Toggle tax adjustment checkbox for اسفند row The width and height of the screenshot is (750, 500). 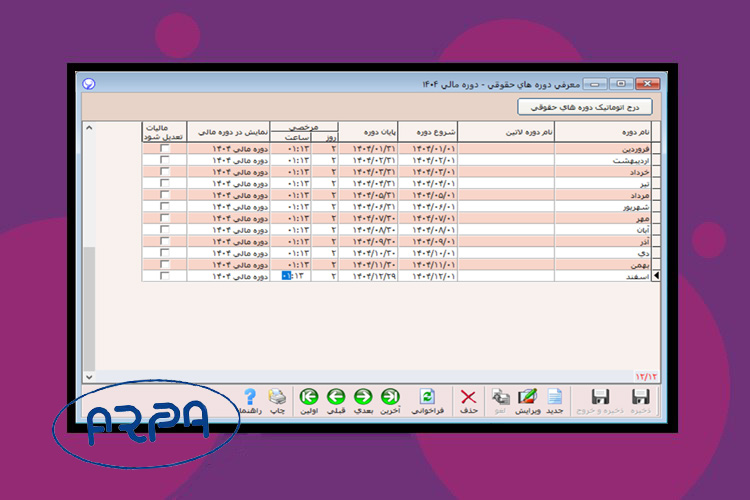(x=164, y=276)
